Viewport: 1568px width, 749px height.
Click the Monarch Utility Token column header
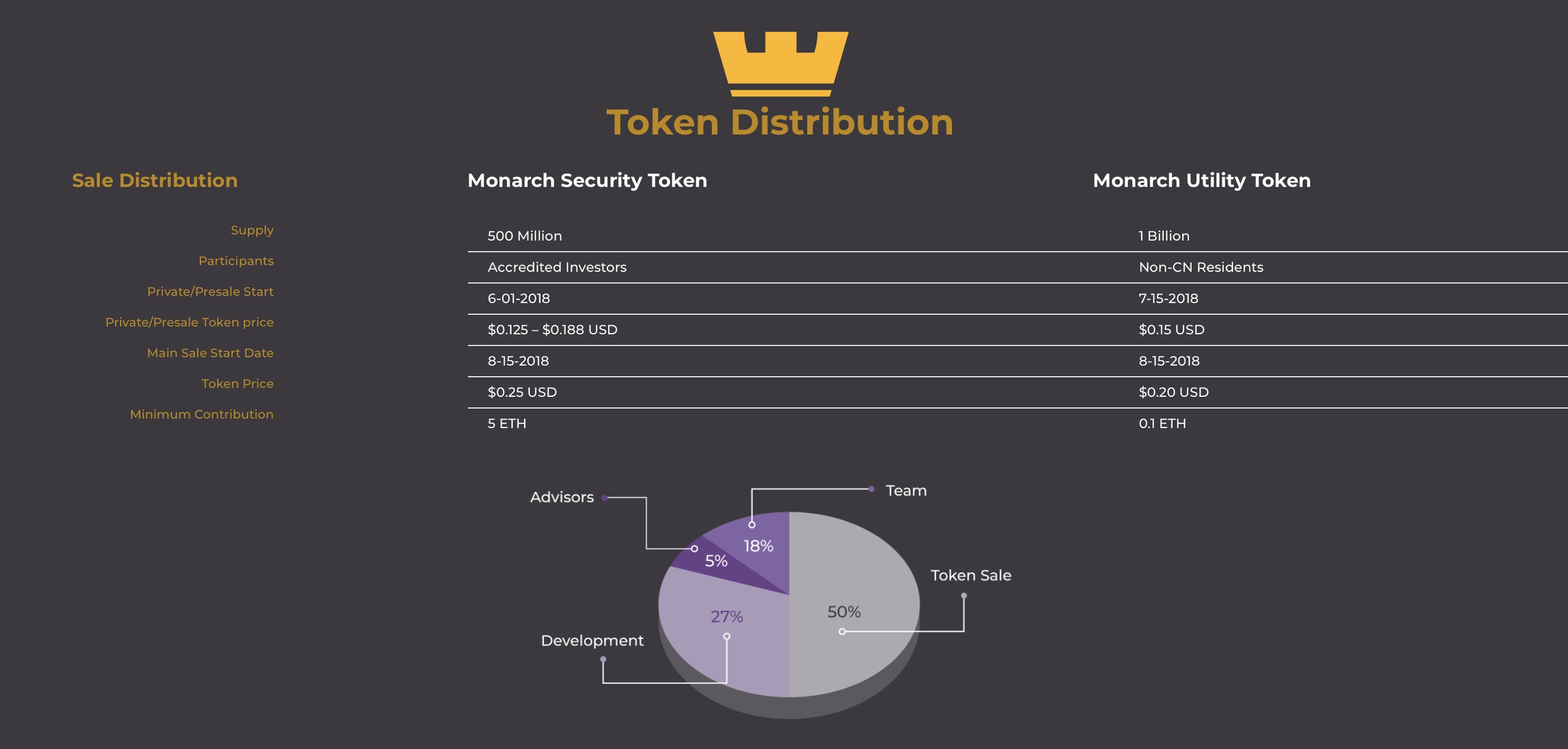1201,180
